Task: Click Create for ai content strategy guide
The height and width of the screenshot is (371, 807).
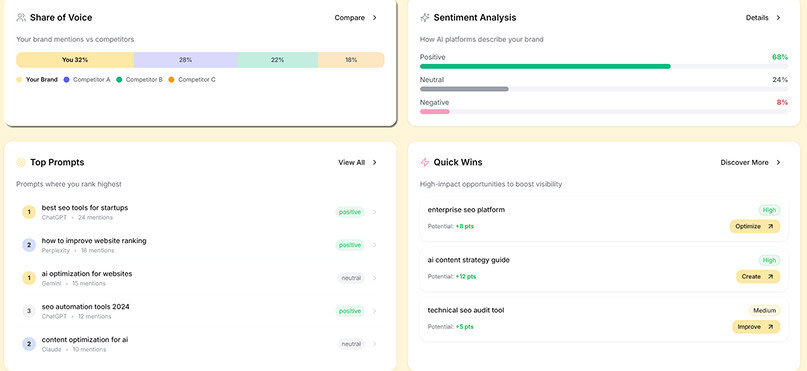Action: (x=758, y=277)
